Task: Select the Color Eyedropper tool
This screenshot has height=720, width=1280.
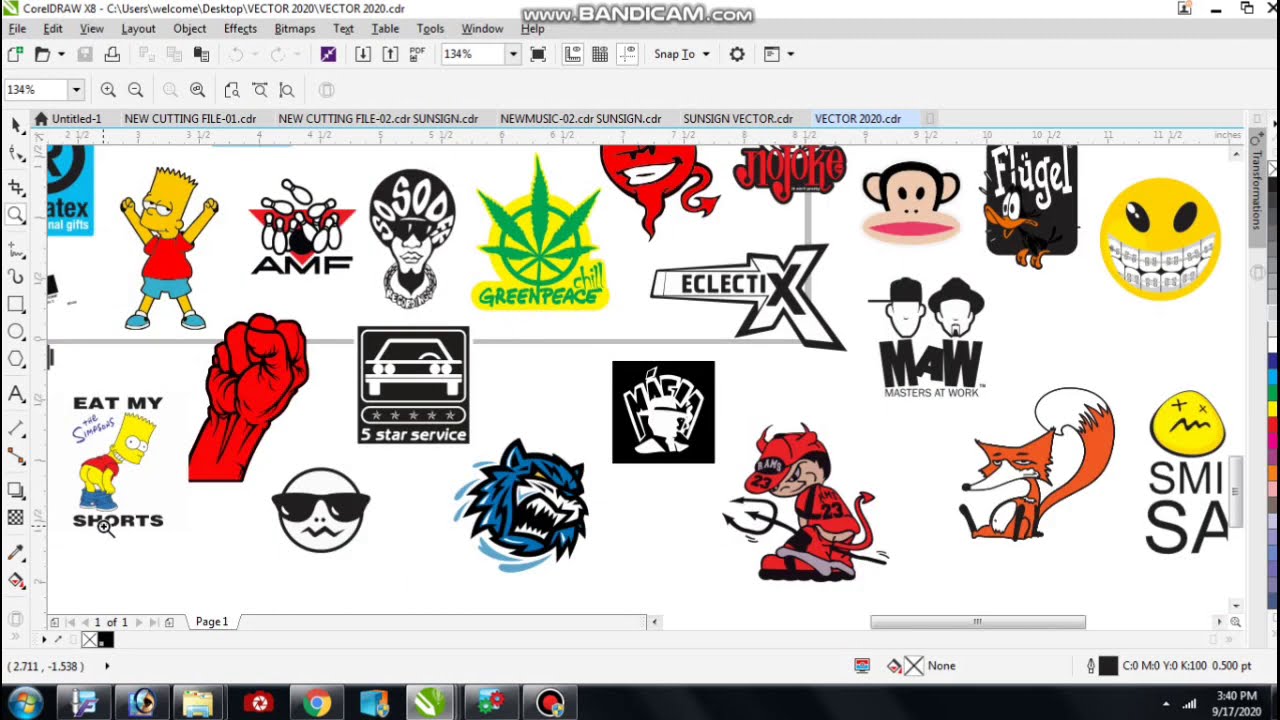Action: pos(16,552)
